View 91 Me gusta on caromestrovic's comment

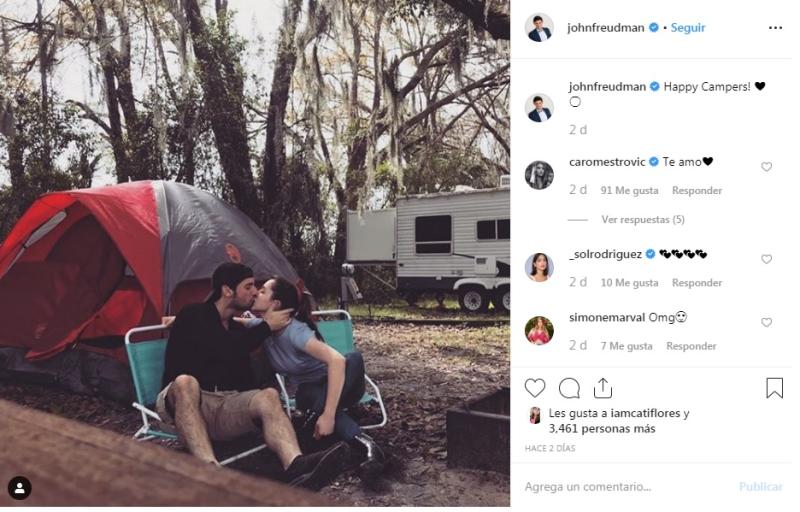[630, 190]
